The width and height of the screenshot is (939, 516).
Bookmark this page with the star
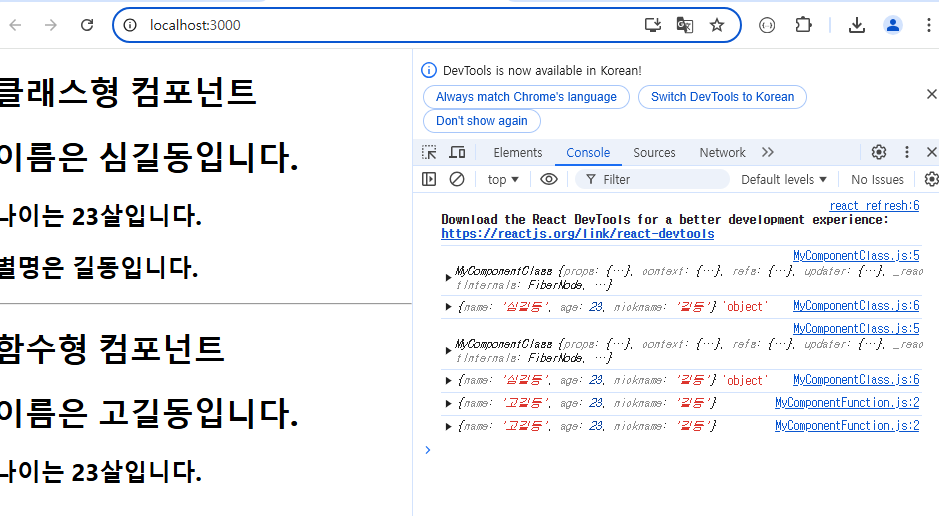coord(717,25)
